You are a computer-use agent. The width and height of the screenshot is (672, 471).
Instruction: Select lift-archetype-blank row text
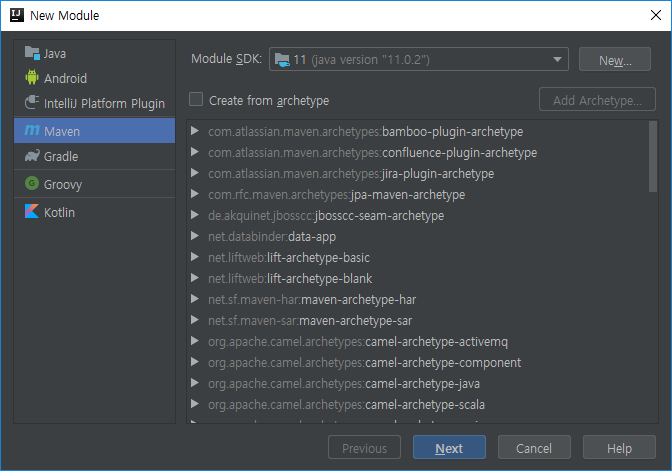point(290,279)
